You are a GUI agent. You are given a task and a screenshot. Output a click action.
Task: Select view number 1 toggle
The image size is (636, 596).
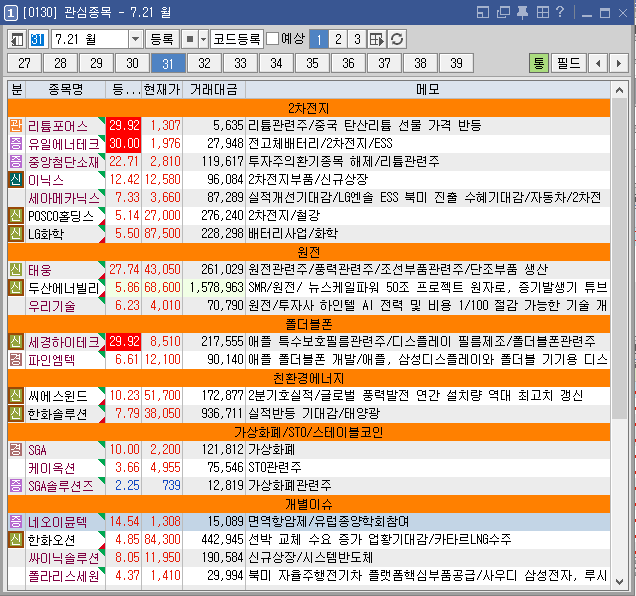coord(319,39)
